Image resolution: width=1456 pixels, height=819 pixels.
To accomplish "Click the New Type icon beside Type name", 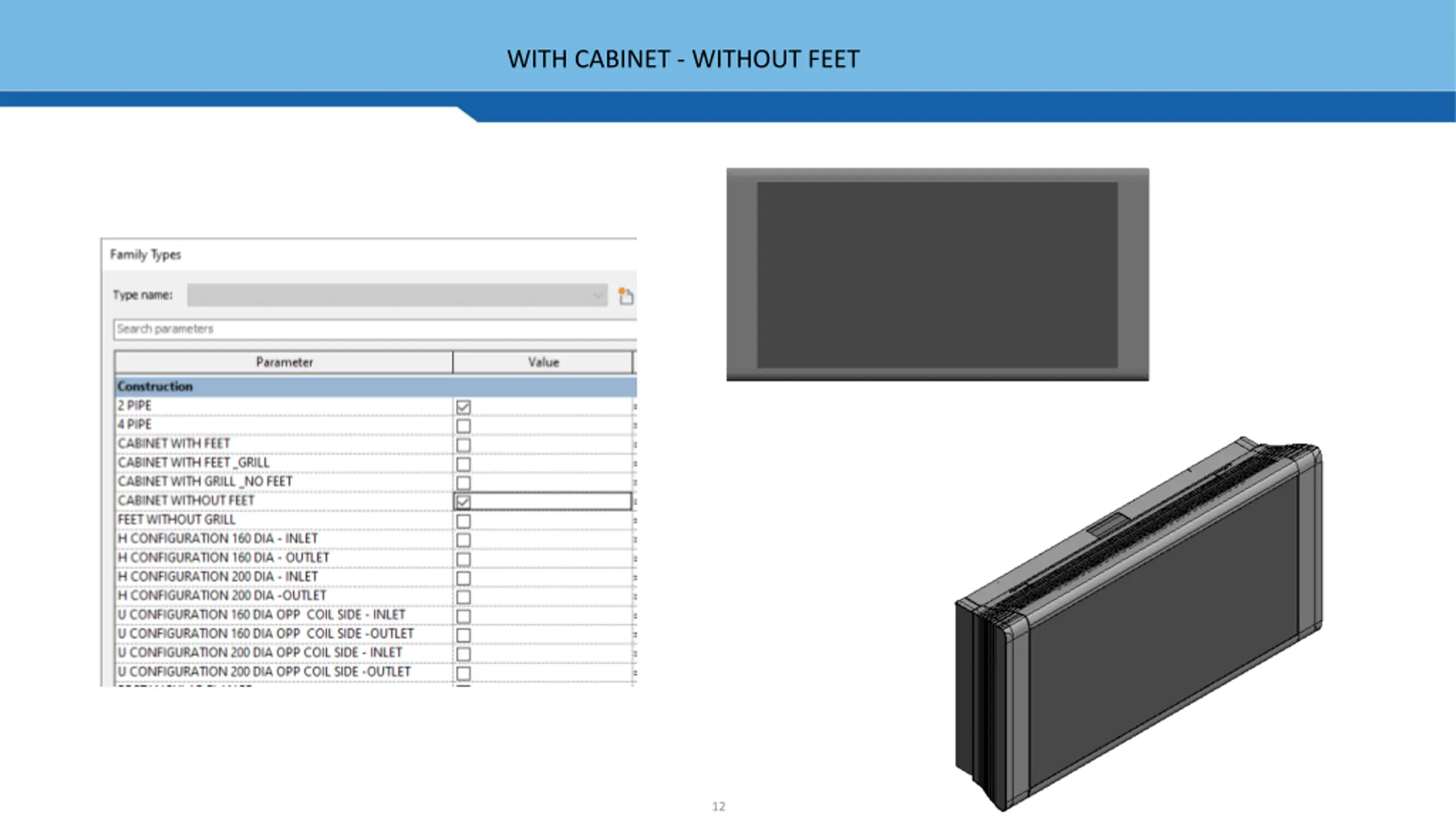I will coord(626,296).
